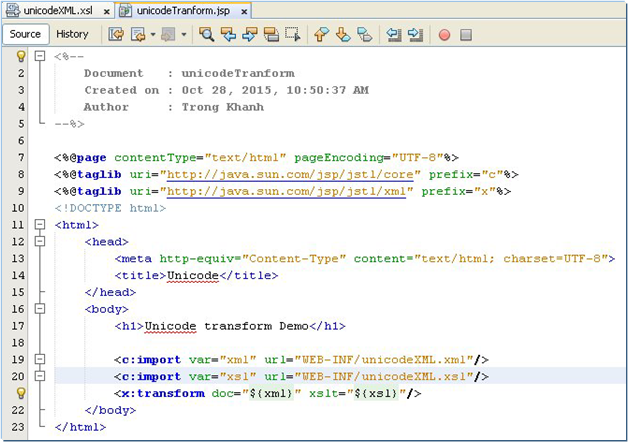Image resolution: width=629 pixels, height=442 pixels.
Task: Click the x:transform tag name
Action: (163, 393)
